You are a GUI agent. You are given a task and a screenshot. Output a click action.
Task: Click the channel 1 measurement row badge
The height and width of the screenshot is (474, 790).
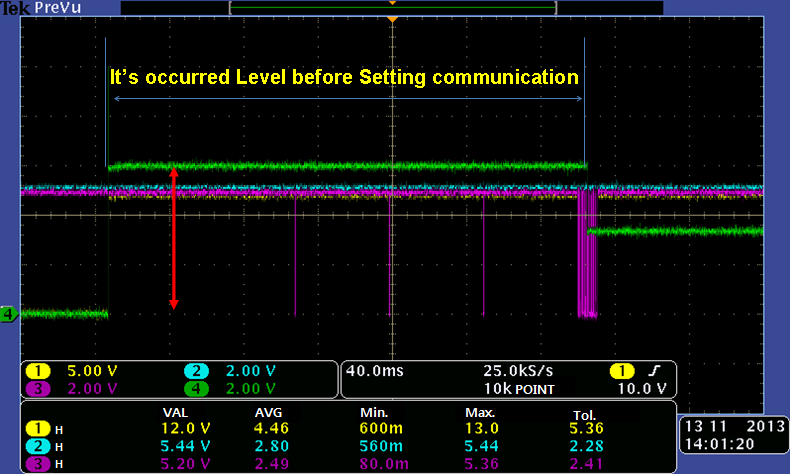[38, 429]
